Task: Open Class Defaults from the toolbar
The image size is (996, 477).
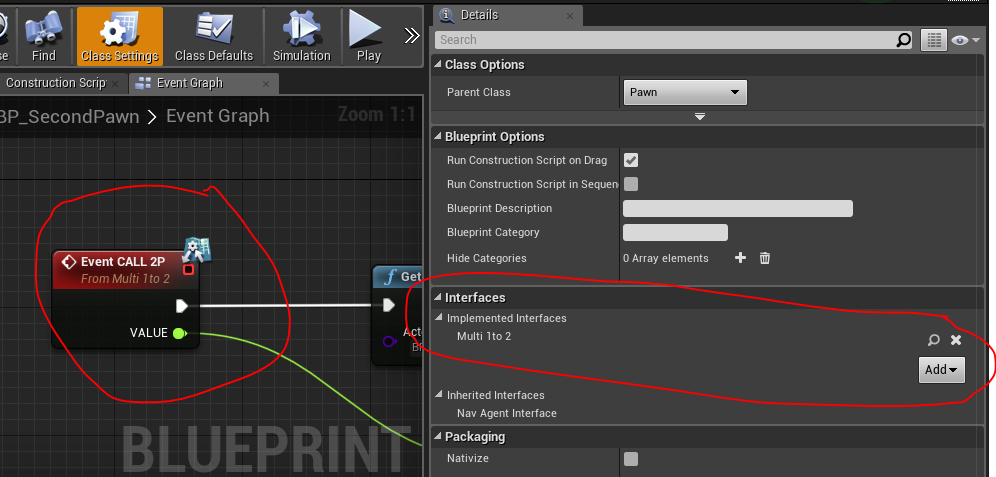Action: [214, 35]
